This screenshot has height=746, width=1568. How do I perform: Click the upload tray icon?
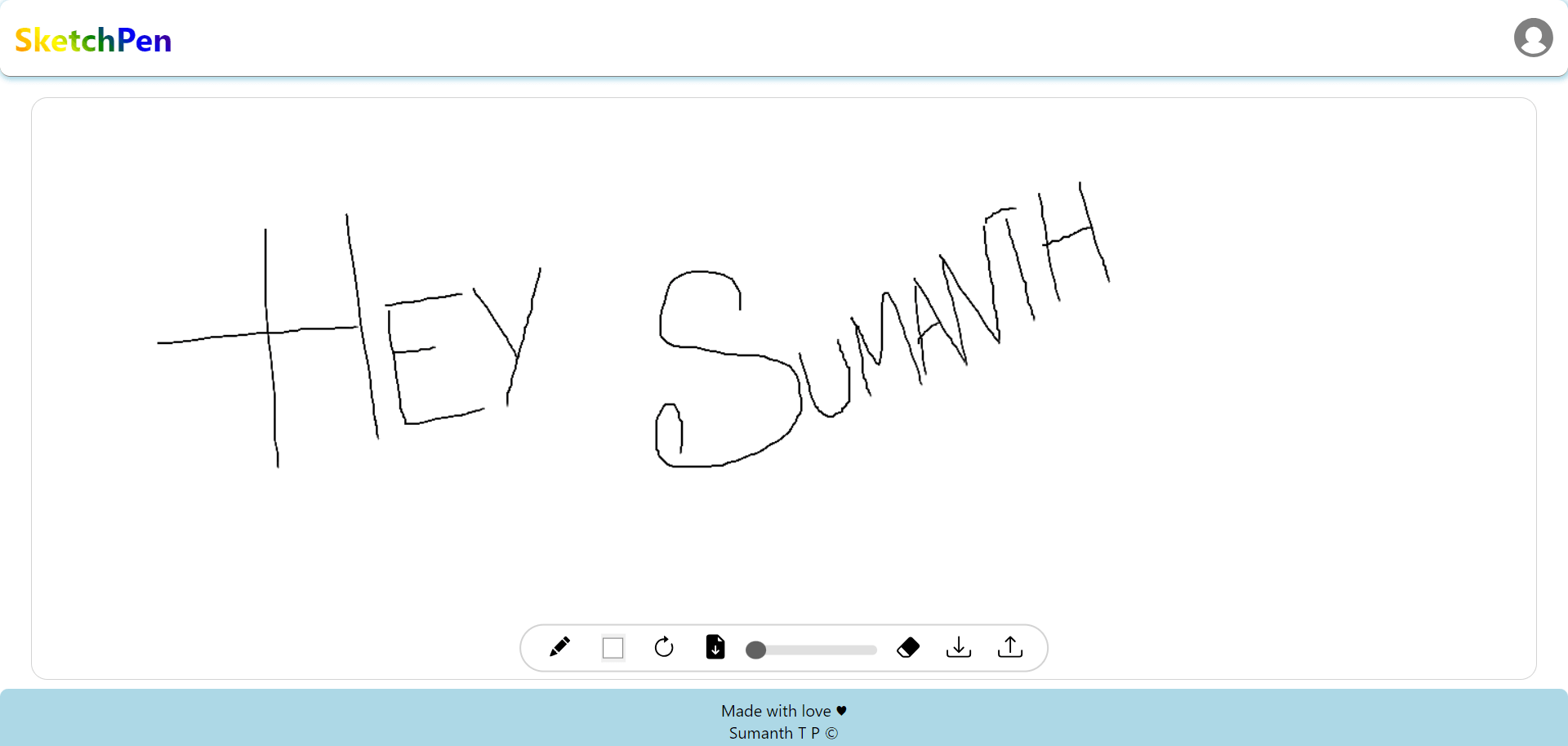pos(1010,647)
